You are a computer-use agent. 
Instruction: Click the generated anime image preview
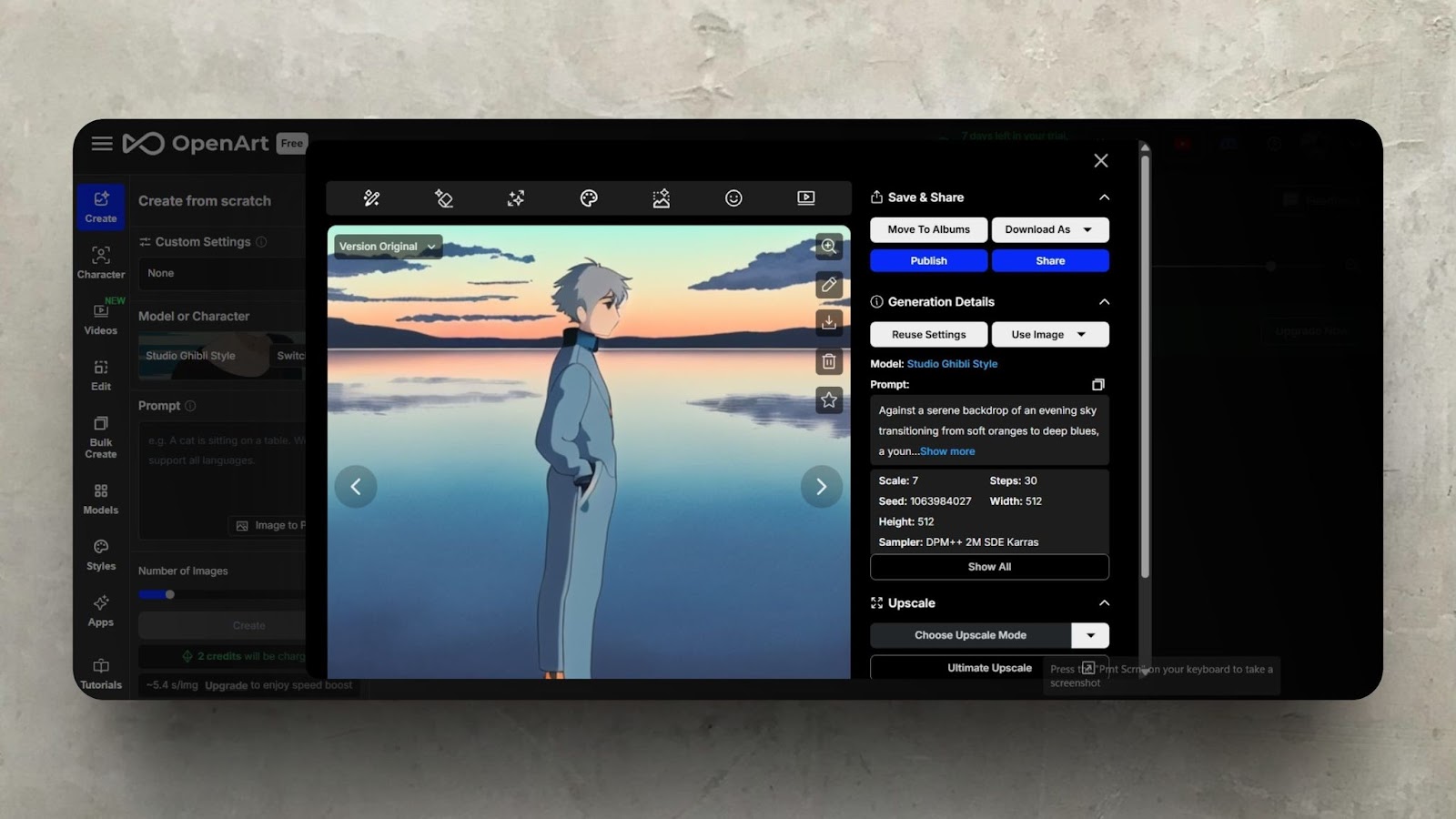589,452
